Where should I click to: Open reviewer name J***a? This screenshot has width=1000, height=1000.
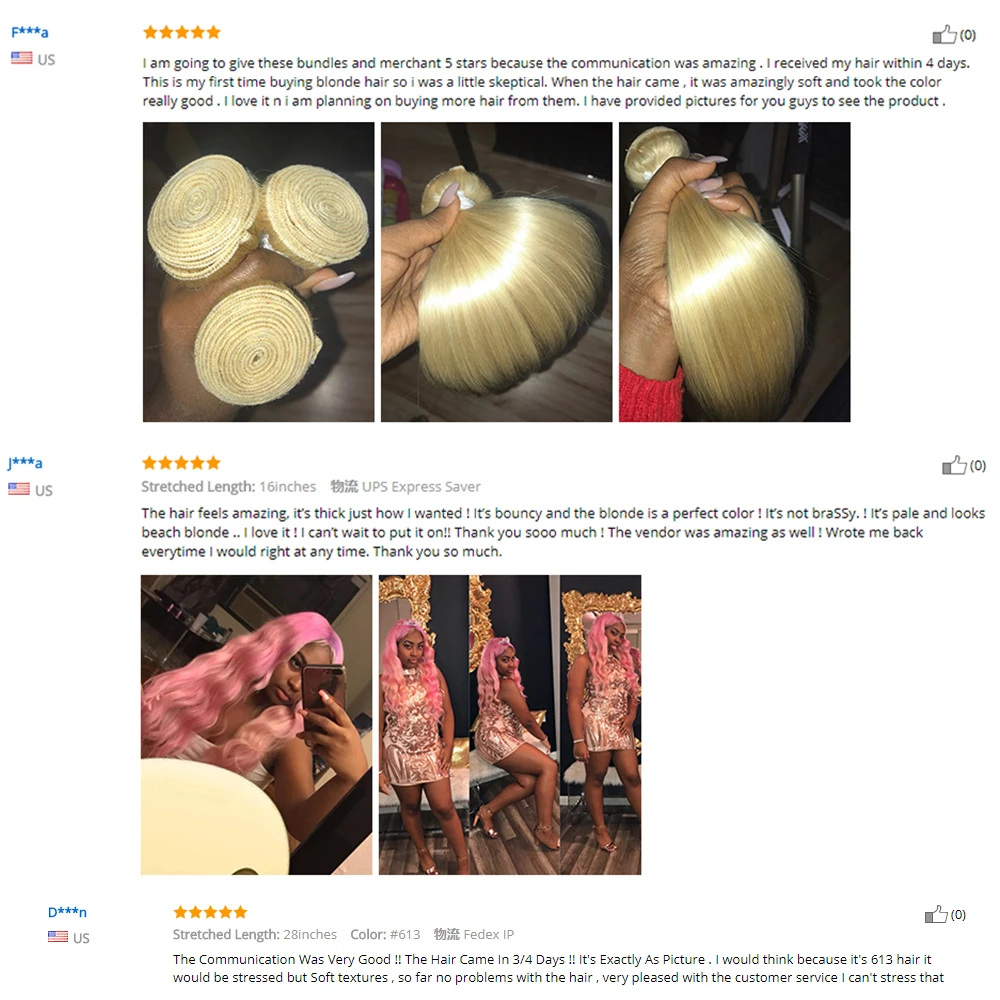pyautogui.click(x=25, y=462)
